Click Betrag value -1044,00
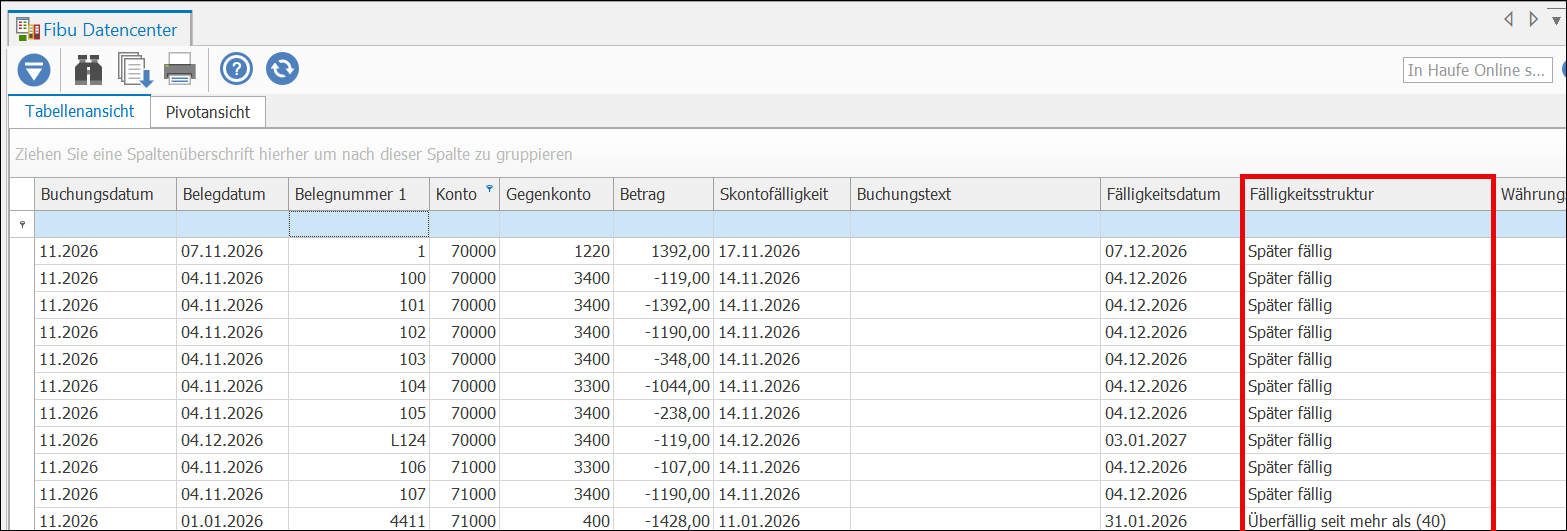Screen dimensions: 1567x531 point(663,386)
